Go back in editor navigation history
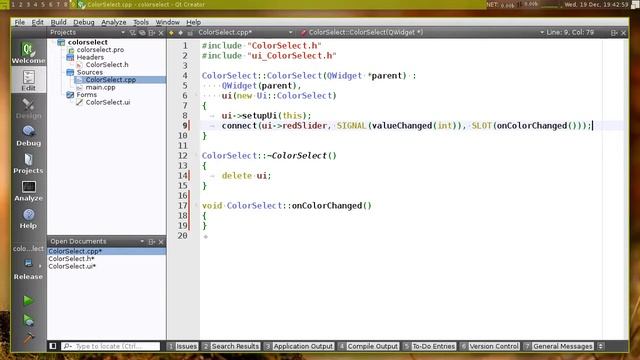 pos(171,33)
